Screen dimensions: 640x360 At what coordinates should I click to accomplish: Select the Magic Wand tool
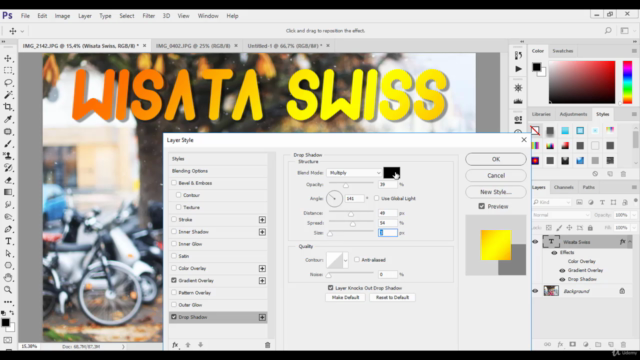click(8, 95)
